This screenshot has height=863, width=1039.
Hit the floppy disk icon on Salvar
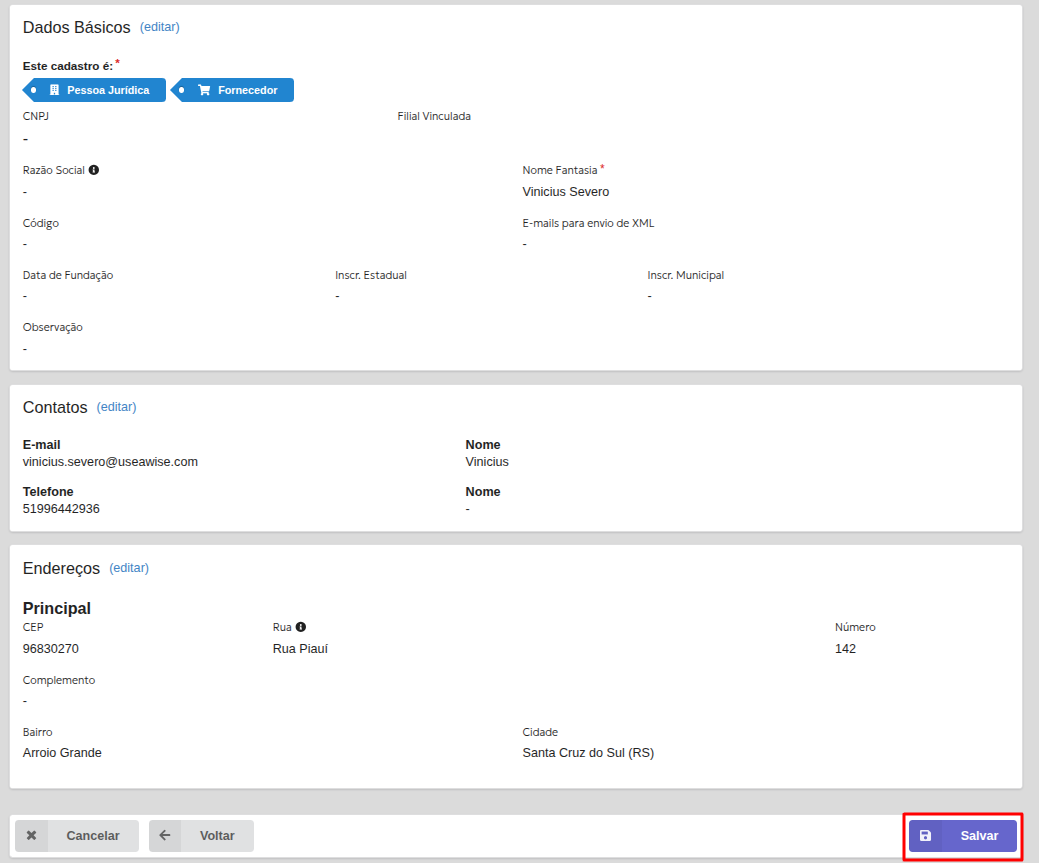925,836
